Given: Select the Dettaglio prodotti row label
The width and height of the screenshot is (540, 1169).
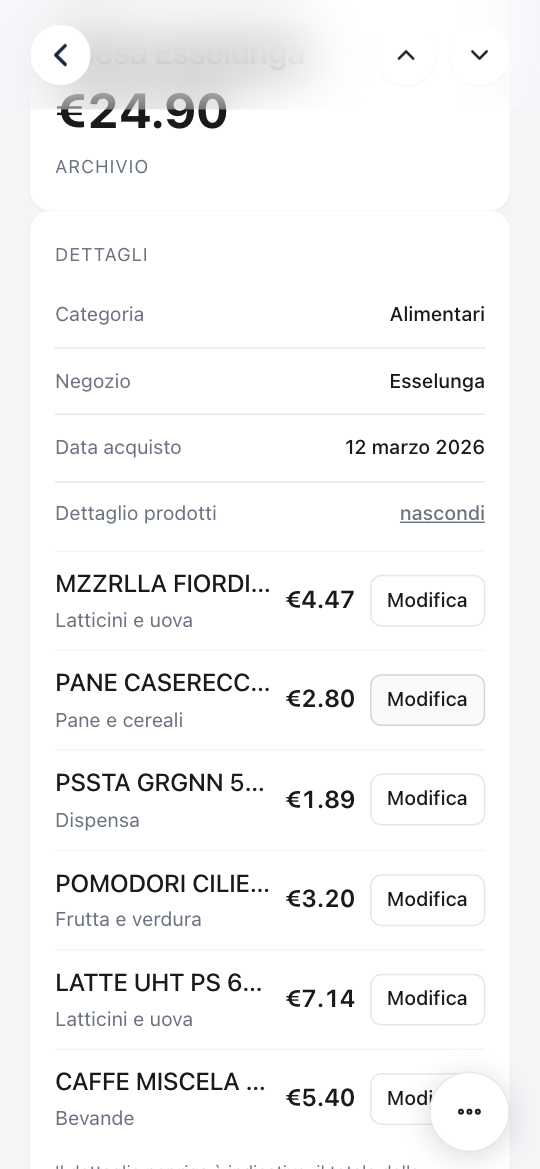Looking at the screenshot, I should 136,514.
